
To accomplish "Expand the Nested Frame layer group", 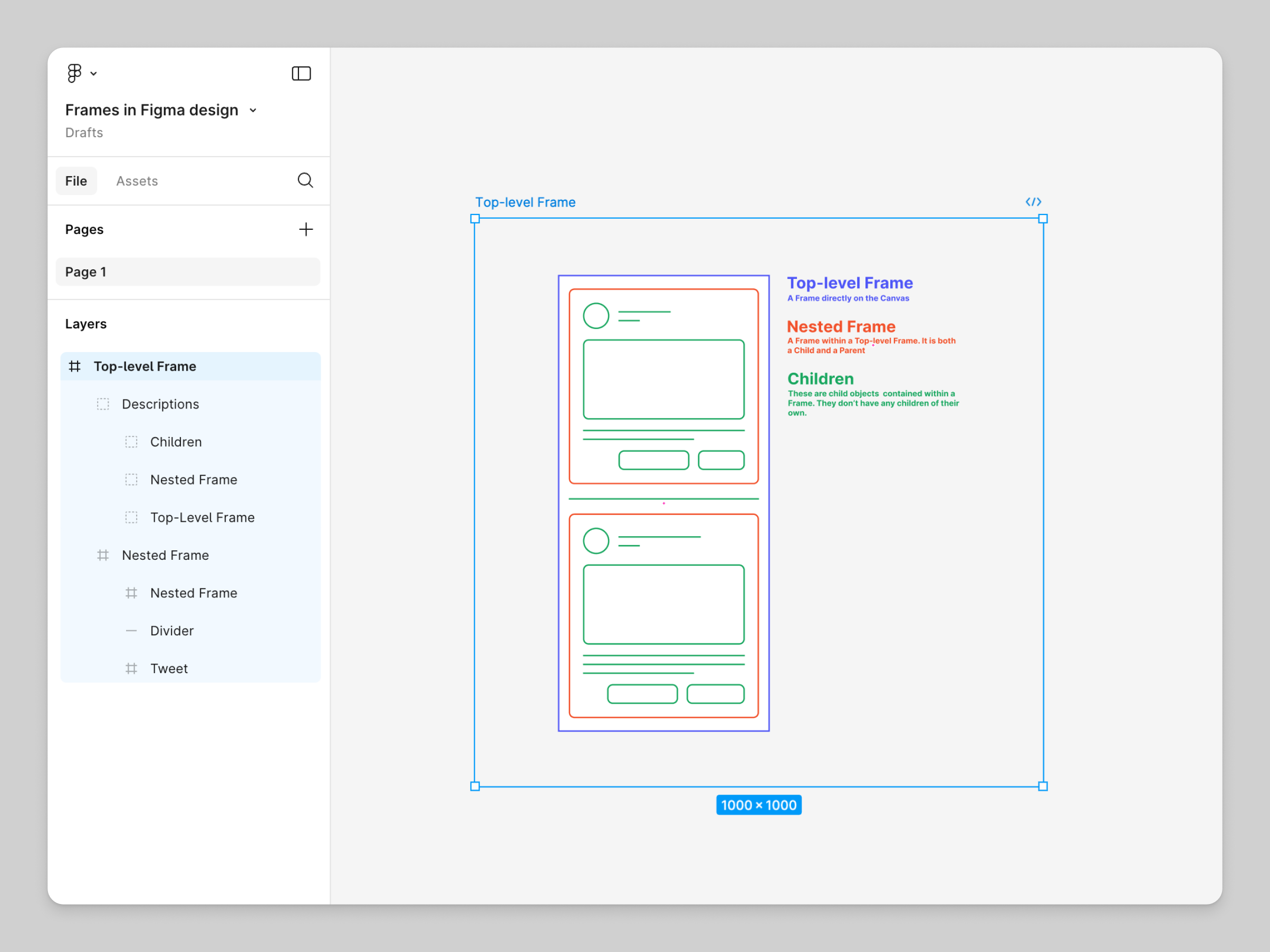I will tap(87, 555).
